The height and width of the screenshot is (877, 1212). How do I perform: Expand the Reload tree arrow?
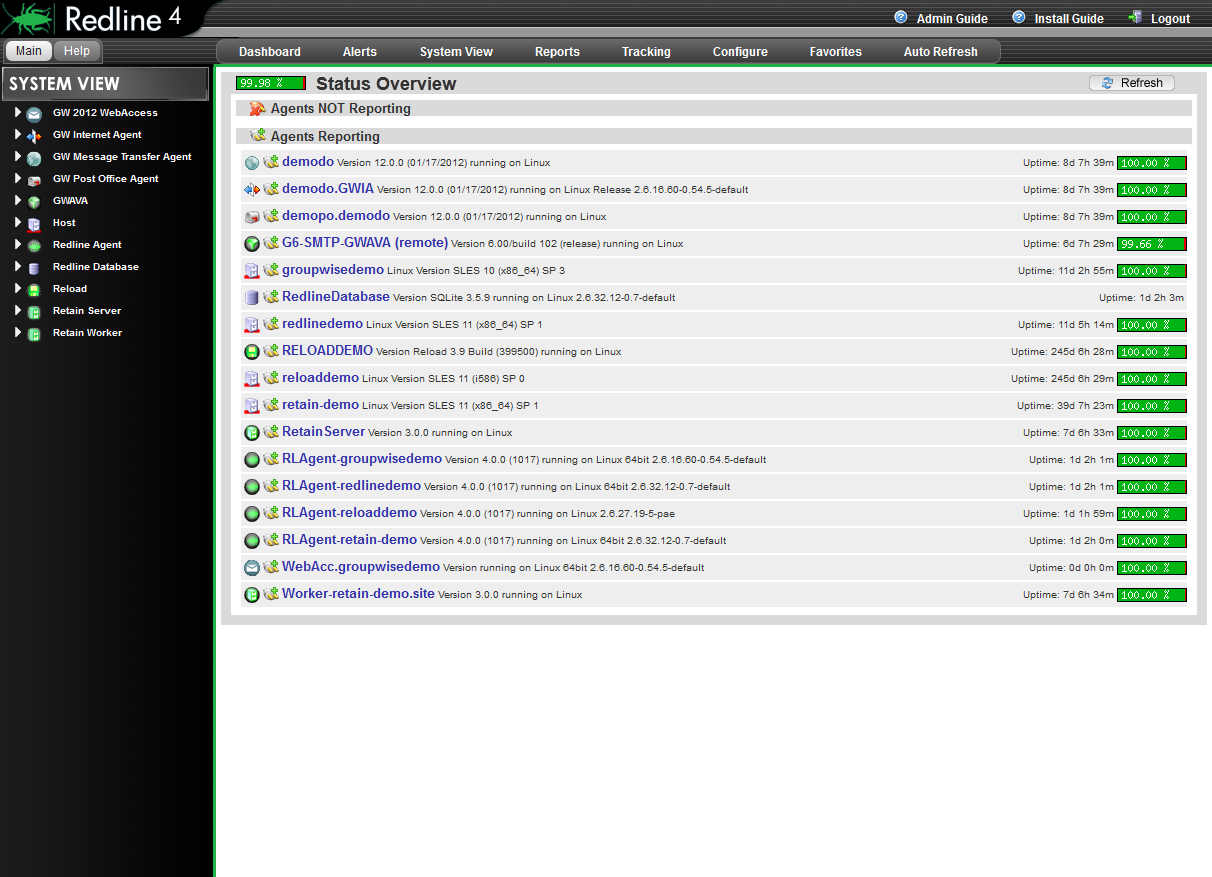point(18,288)
